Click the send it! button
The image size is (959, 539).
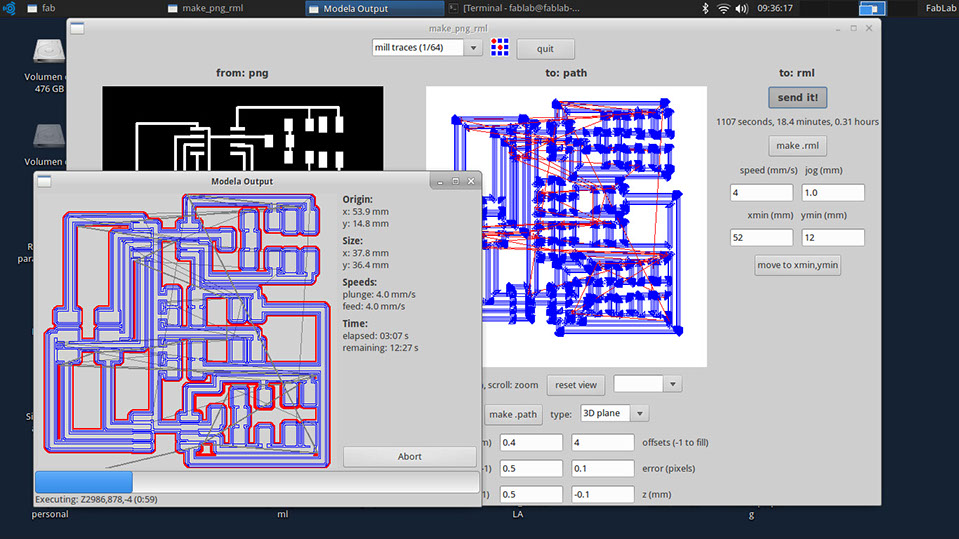797,97
